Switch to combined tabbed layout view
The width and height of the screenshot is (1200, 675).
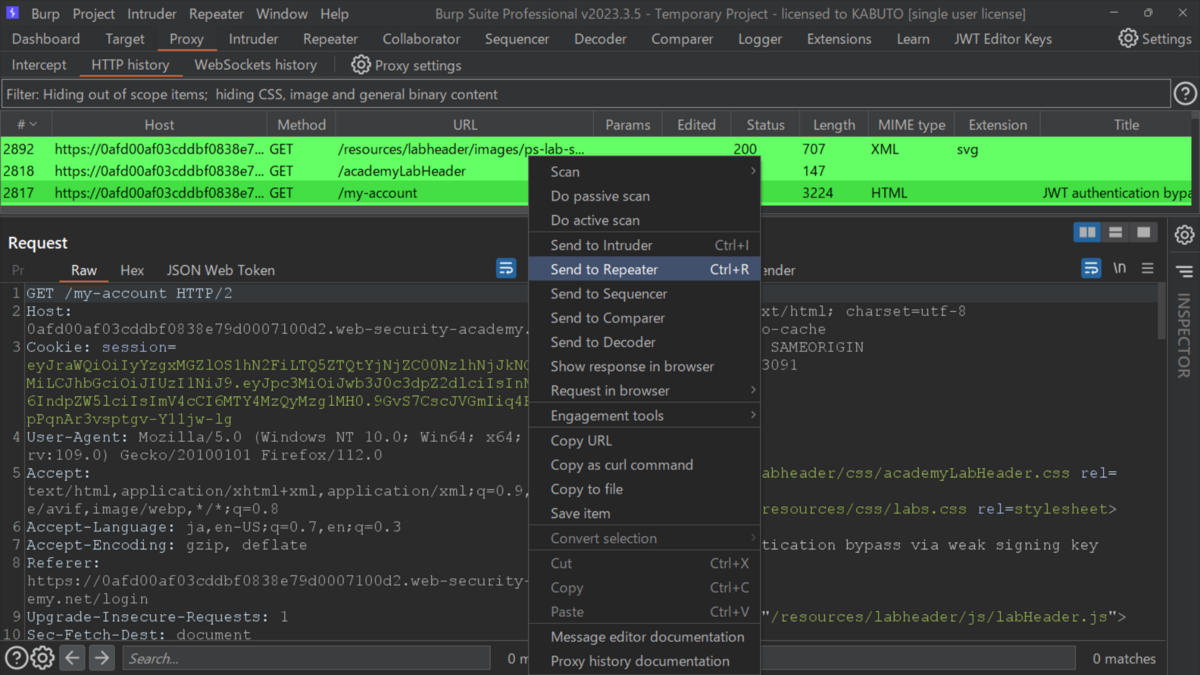pyautogui.click(x=1143, y=233)
